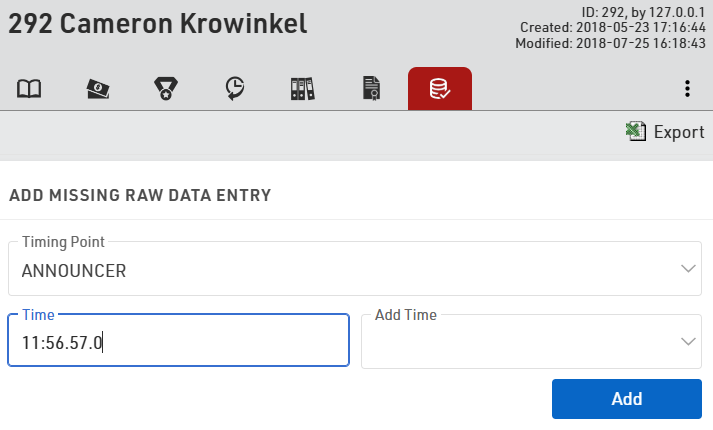713x430 pixels.
Task: Click the participant name 292 Cameron Krowinkel
Action: 158,24
